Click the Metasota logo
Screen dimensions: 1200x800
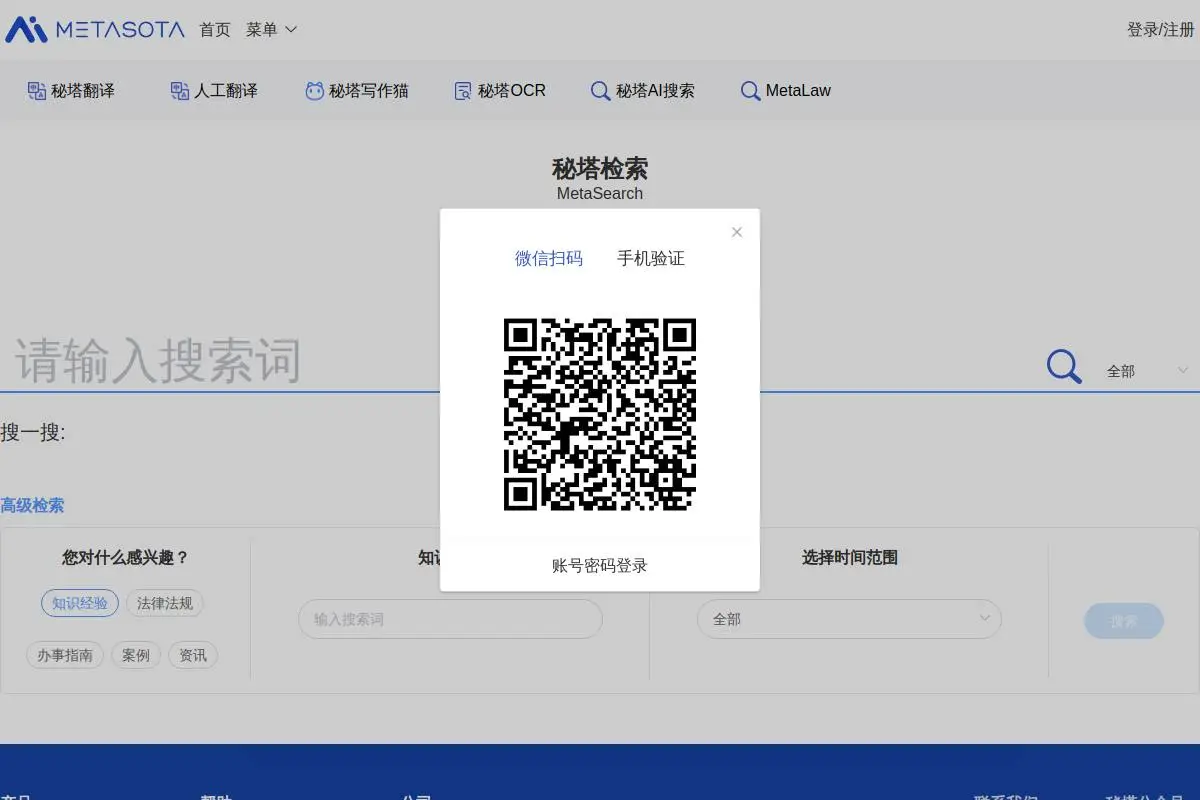pyautogui.click(x=95, y=29)
